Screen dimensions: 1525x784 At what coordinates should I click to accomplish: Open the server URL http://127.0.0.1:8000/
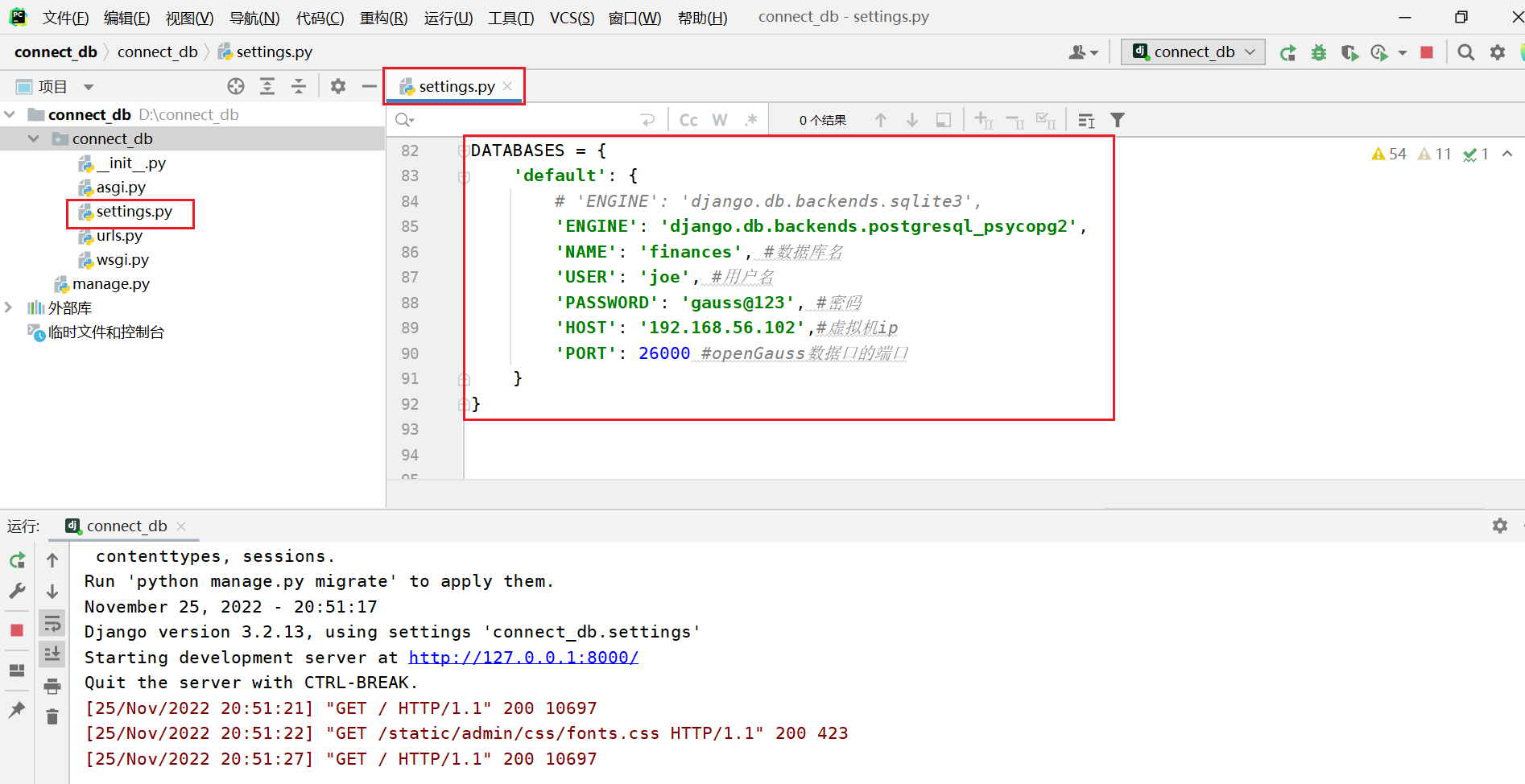pyautogui.click(x=523, y=658)
